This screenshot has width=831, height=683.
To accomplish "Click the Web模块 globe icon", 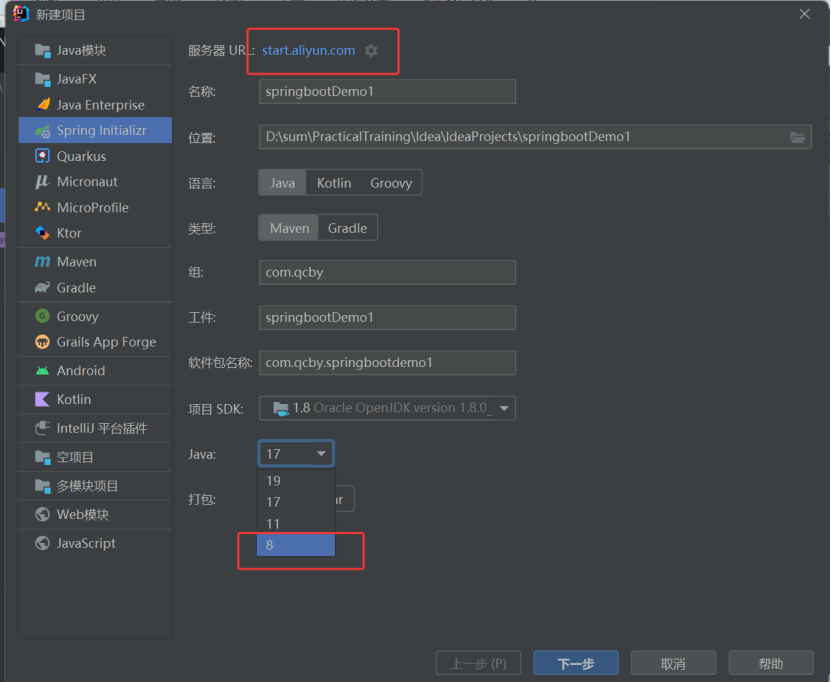I will 42,514.
